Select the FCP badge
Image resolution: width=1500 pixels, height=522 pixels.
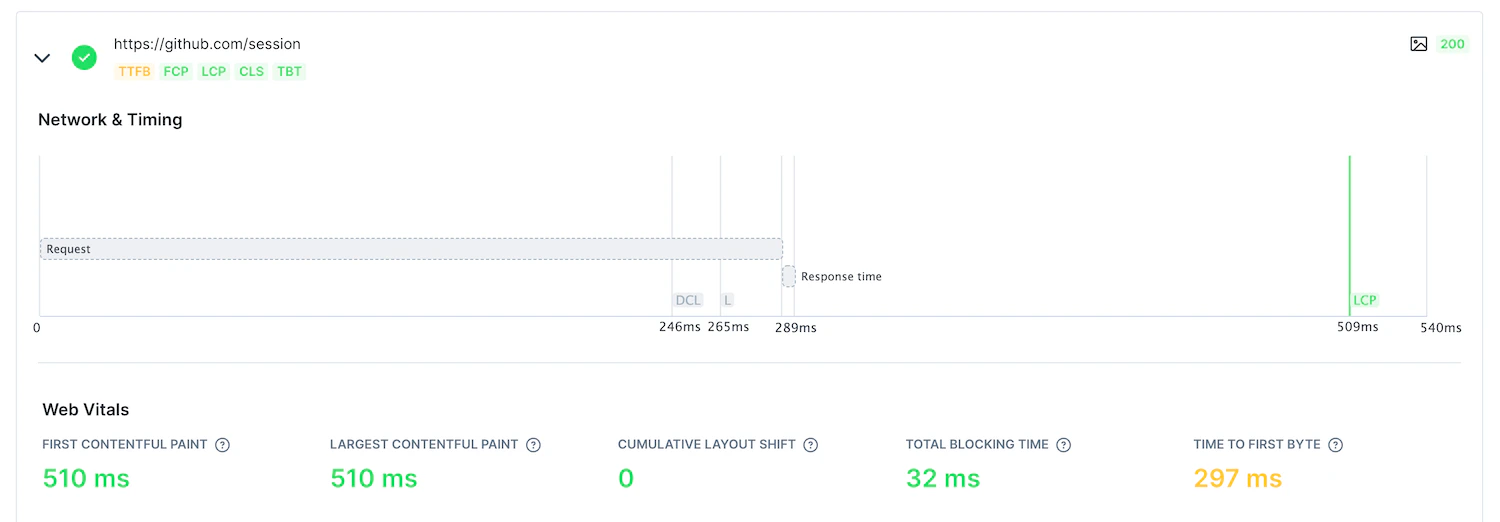click(x=176, y=72)
